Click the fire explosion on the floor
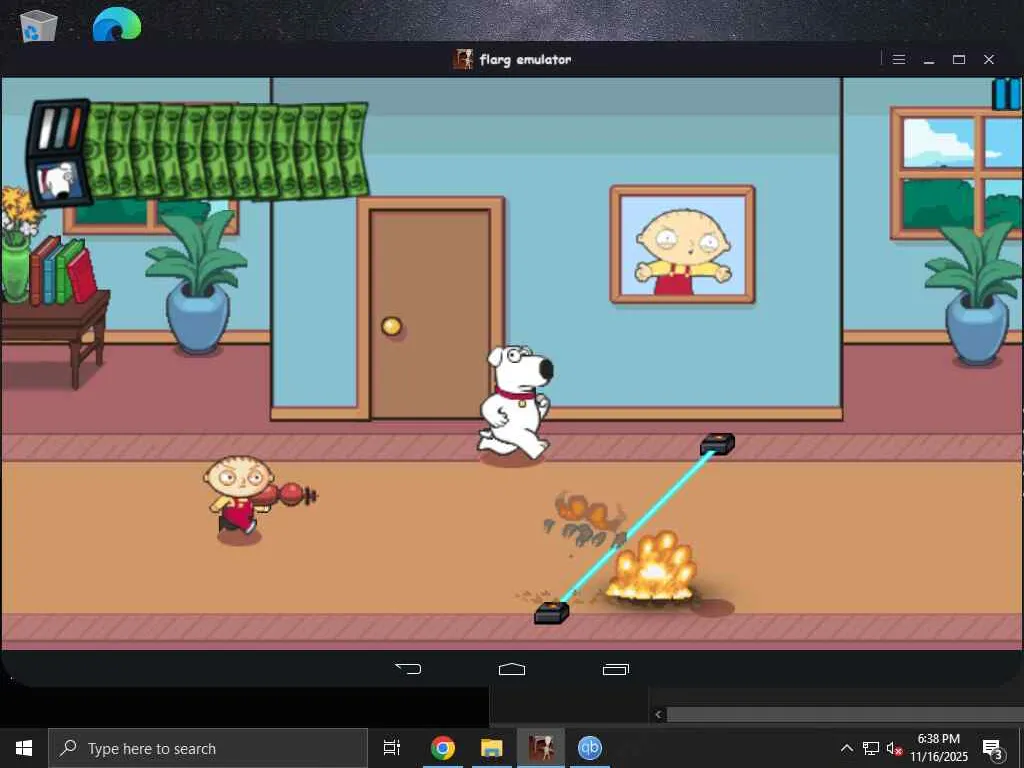 coord(652,567)
